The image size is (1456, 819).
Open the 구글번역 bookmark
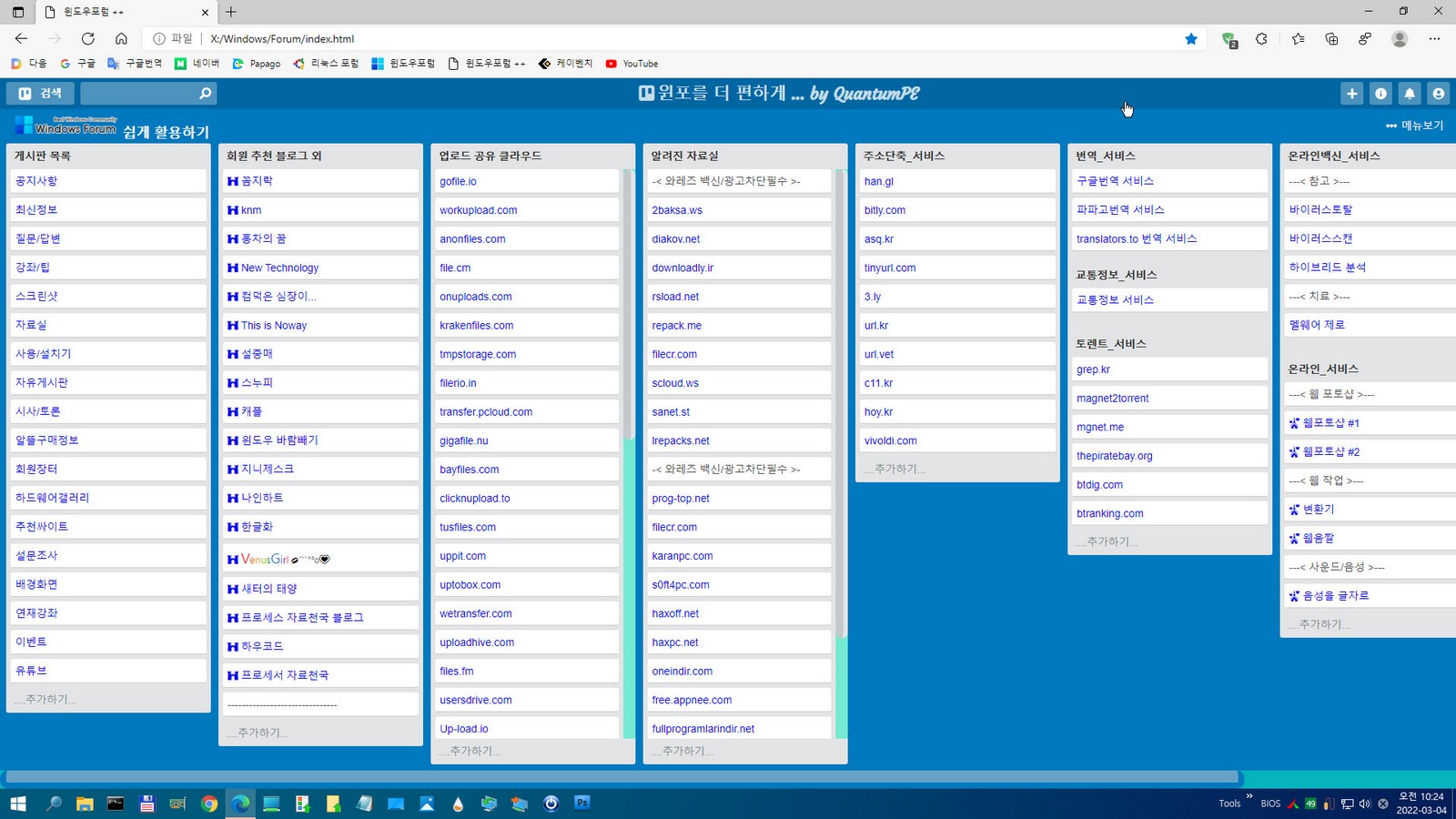click(x=134, y=64)
